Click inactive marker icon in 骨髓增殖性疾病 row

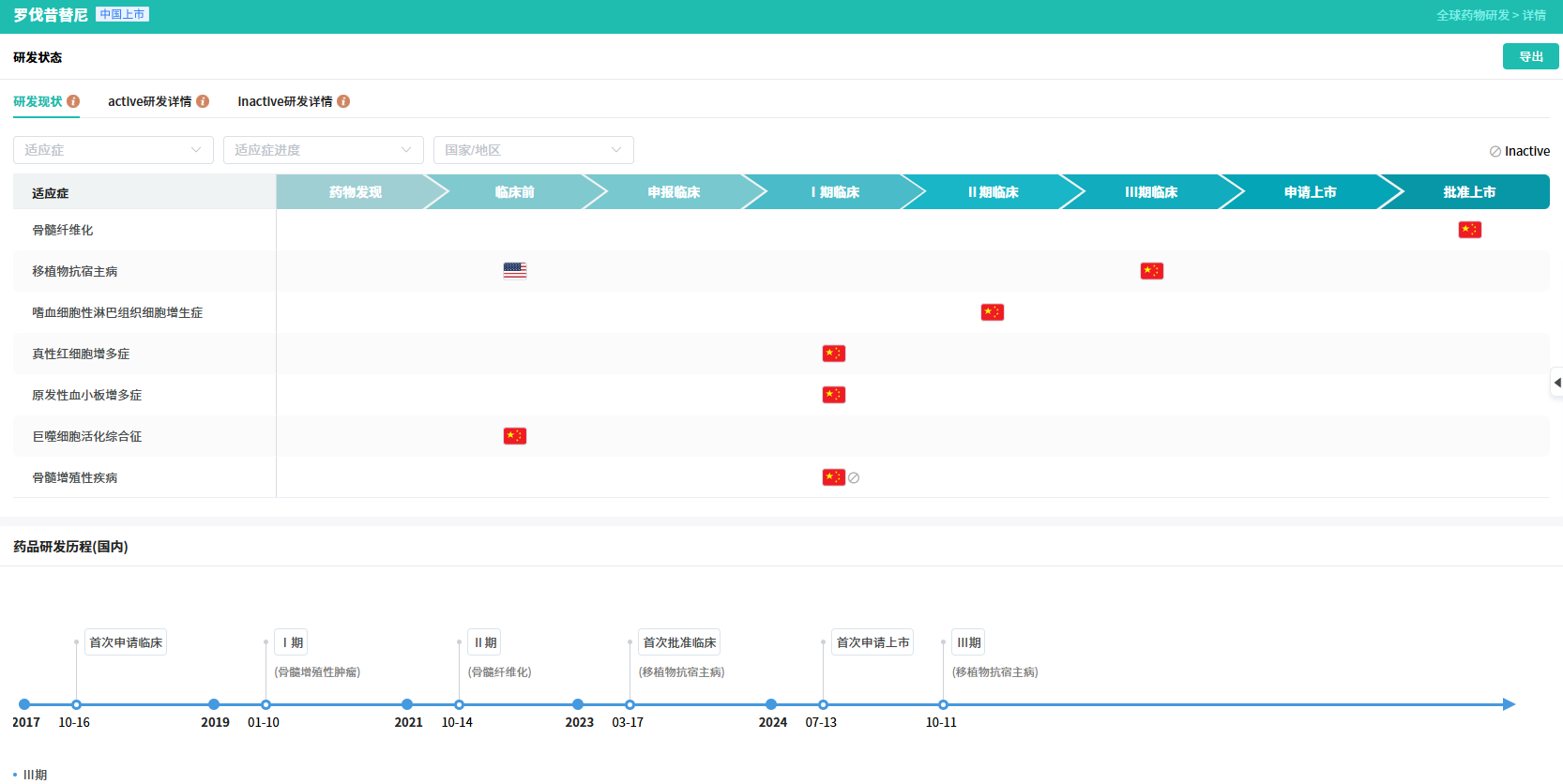pos(854,478)
